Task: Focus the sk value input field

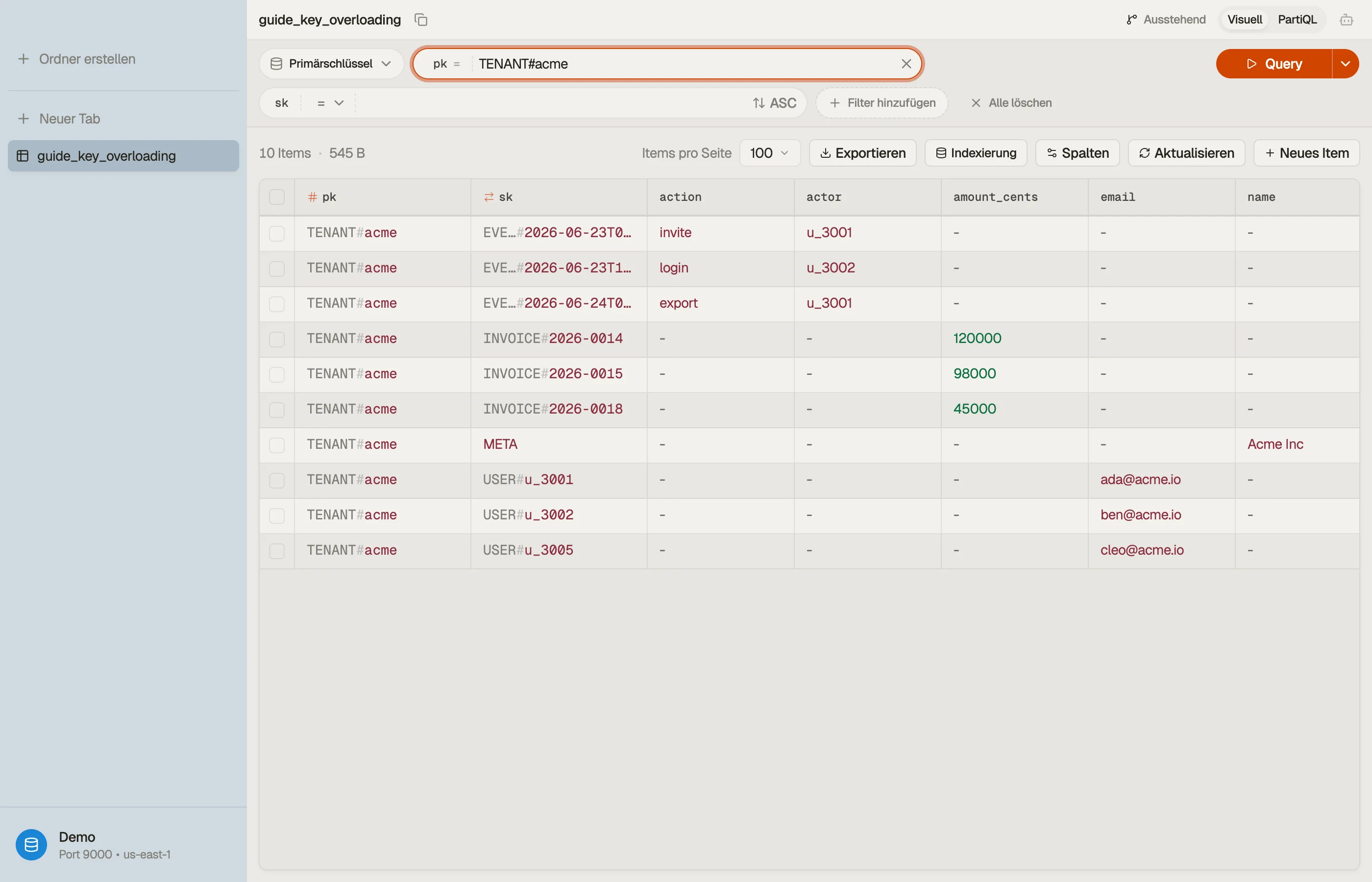Action: [x=550, y=103]
